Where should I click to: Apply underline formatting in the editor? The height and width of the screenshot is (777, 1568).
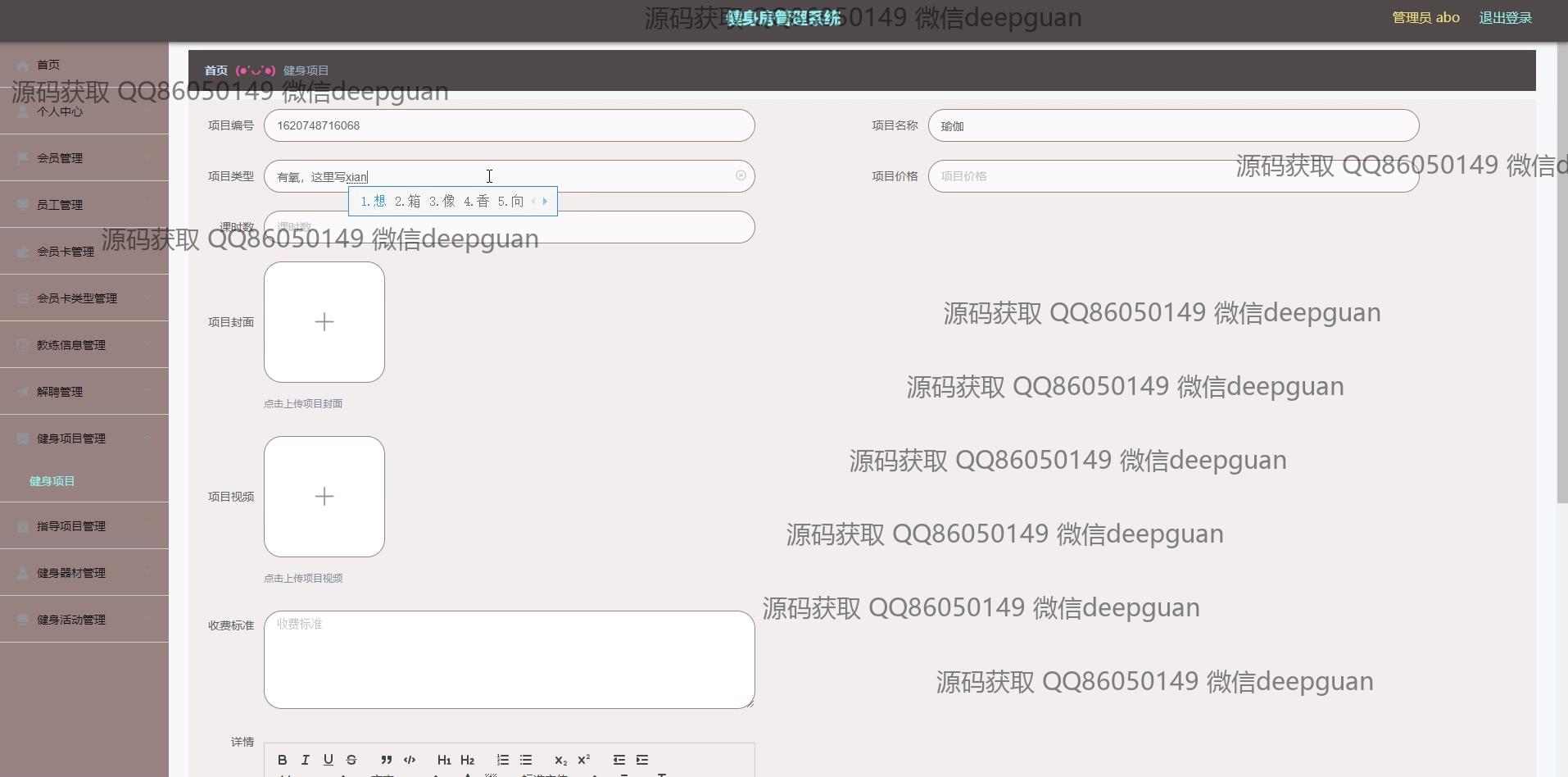(x=329, y=760)
